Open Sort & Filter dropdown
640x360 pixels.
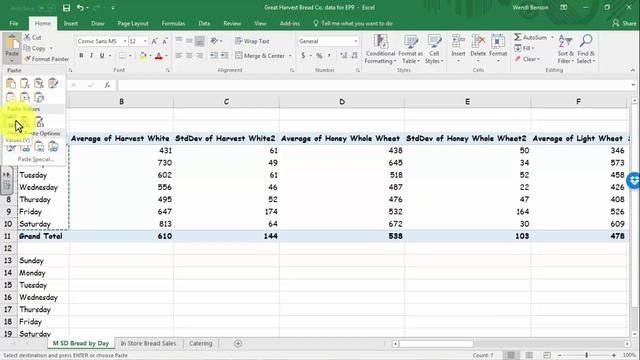[565, 49]
